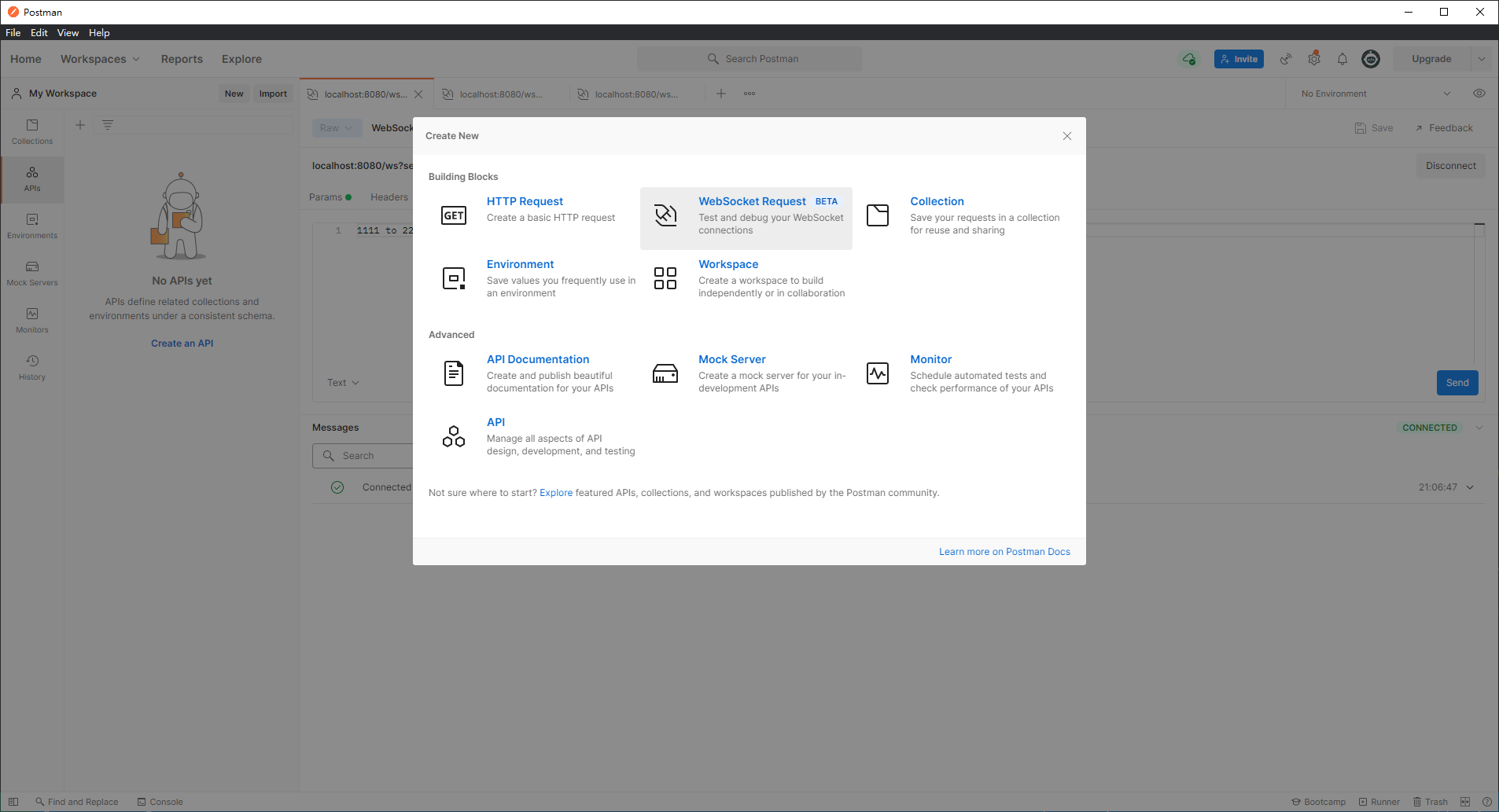Expand the Workspaces dropdown
The image size is (1499, 812).
(x=100, y=59)
